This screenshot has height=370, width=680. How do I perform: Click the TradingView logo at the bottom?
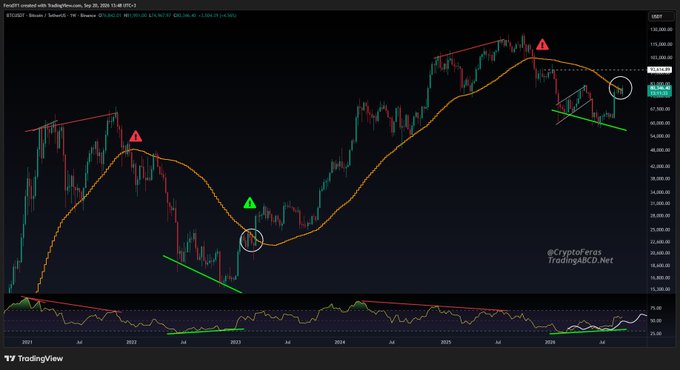[34, 358]
